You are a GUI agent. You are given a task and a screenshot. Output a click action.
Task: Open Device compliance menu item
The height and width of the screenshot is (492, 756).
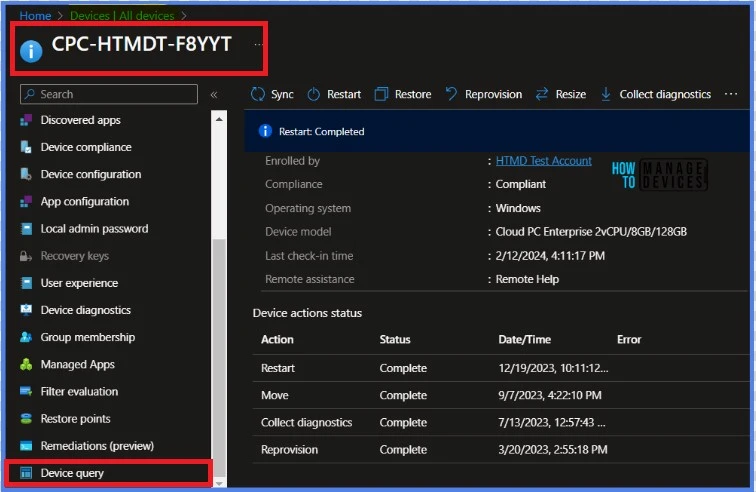pos(86,147)
